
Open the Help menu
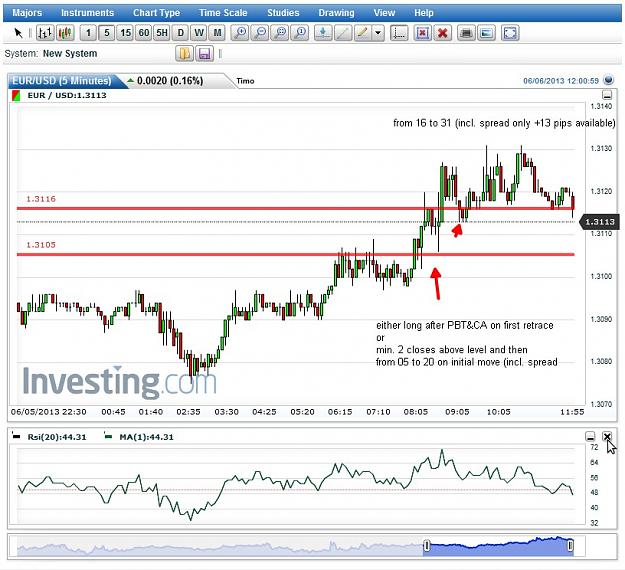click(x=423, y=13)
